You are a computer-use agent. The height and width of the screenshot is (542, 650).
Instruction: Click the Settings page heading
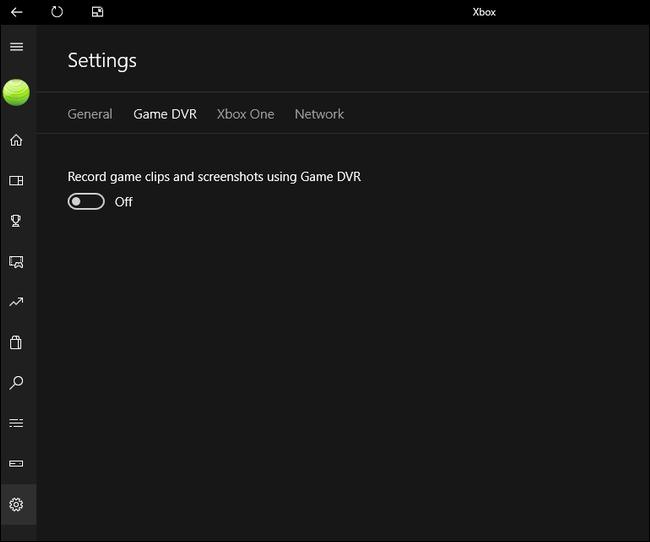click(102, 61)
